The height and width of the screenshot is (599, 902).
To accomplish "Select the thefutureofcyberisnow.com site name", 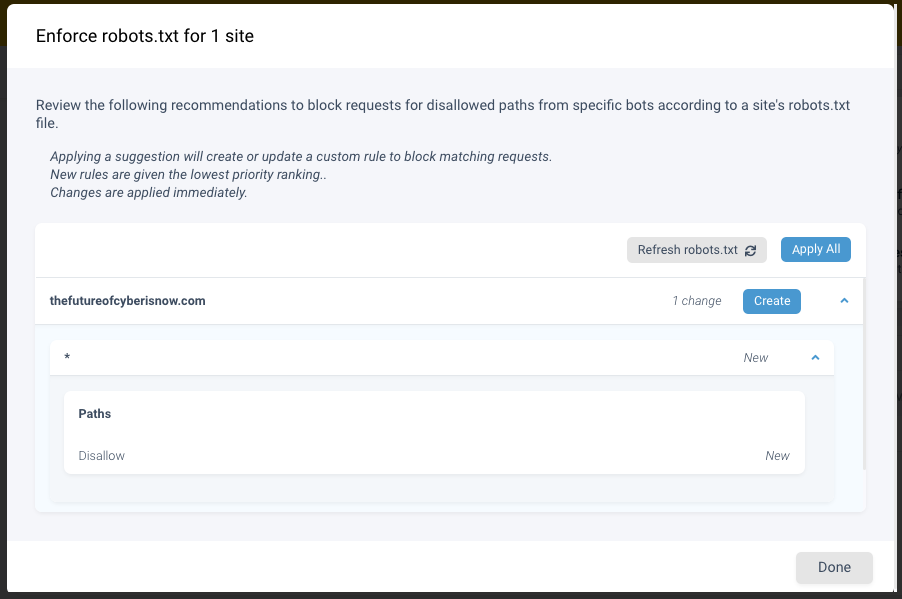I will pos(127,301).
